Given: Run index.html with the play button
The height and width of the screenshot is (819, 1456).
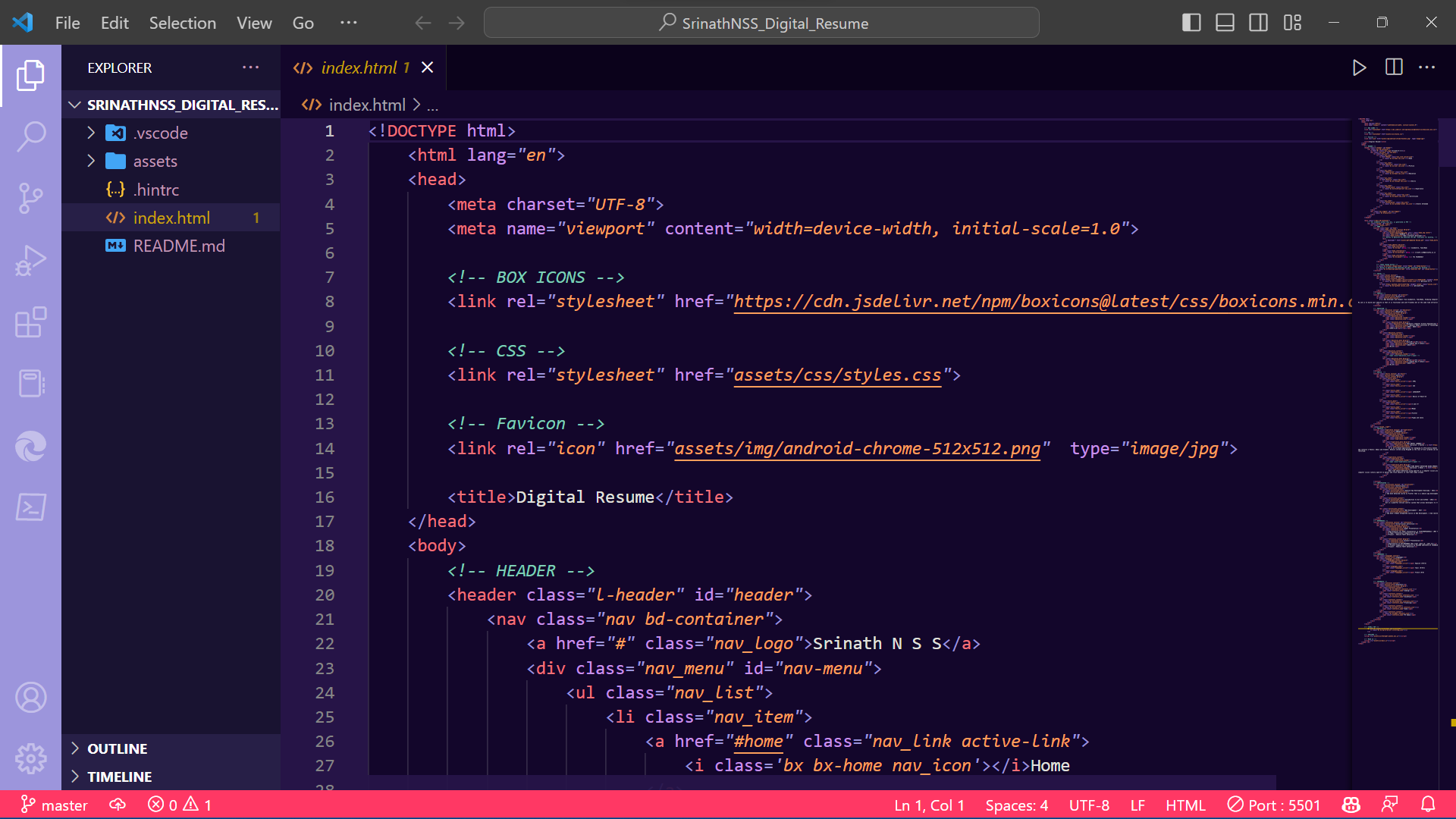Looking at the screenshot, I should tap(1359, 67).
